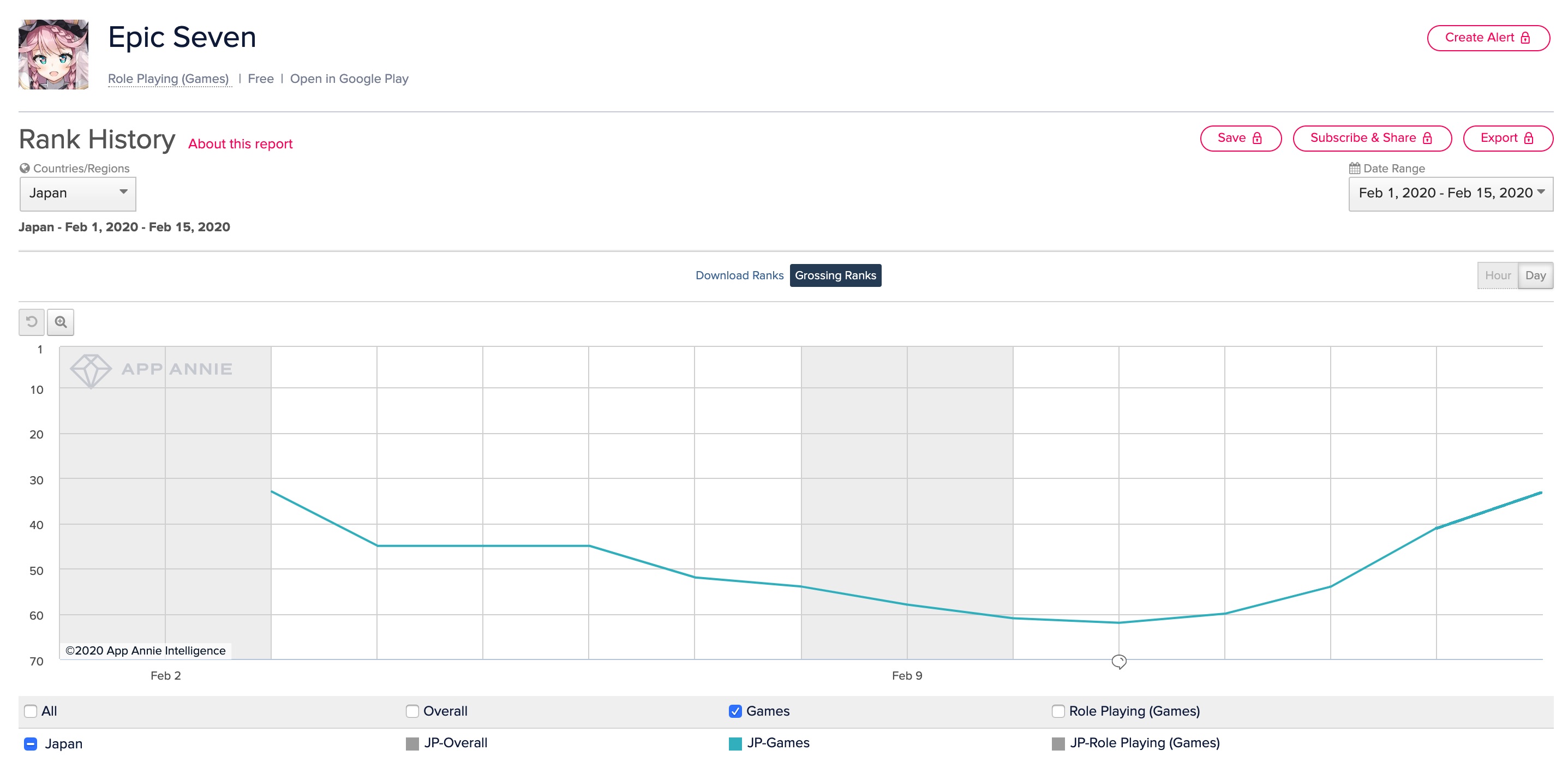Click the chart zoom-in magnifier icon
The height and width of the screenshot is (780, 1568).
coord(61,322)
